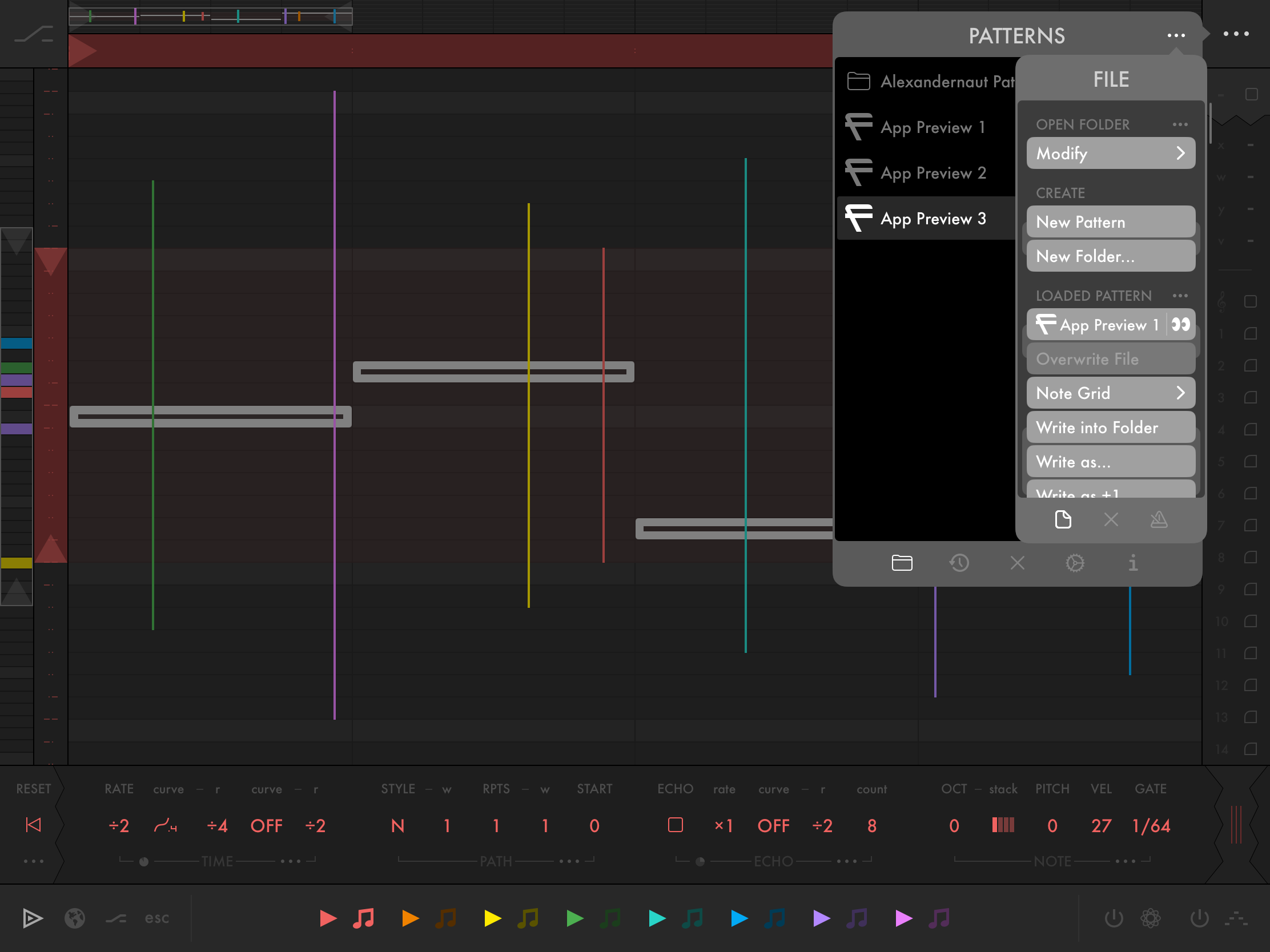Click the globe icon in bottom bar
Viewport: 1270px width, 952px height.
coord(75,918)
